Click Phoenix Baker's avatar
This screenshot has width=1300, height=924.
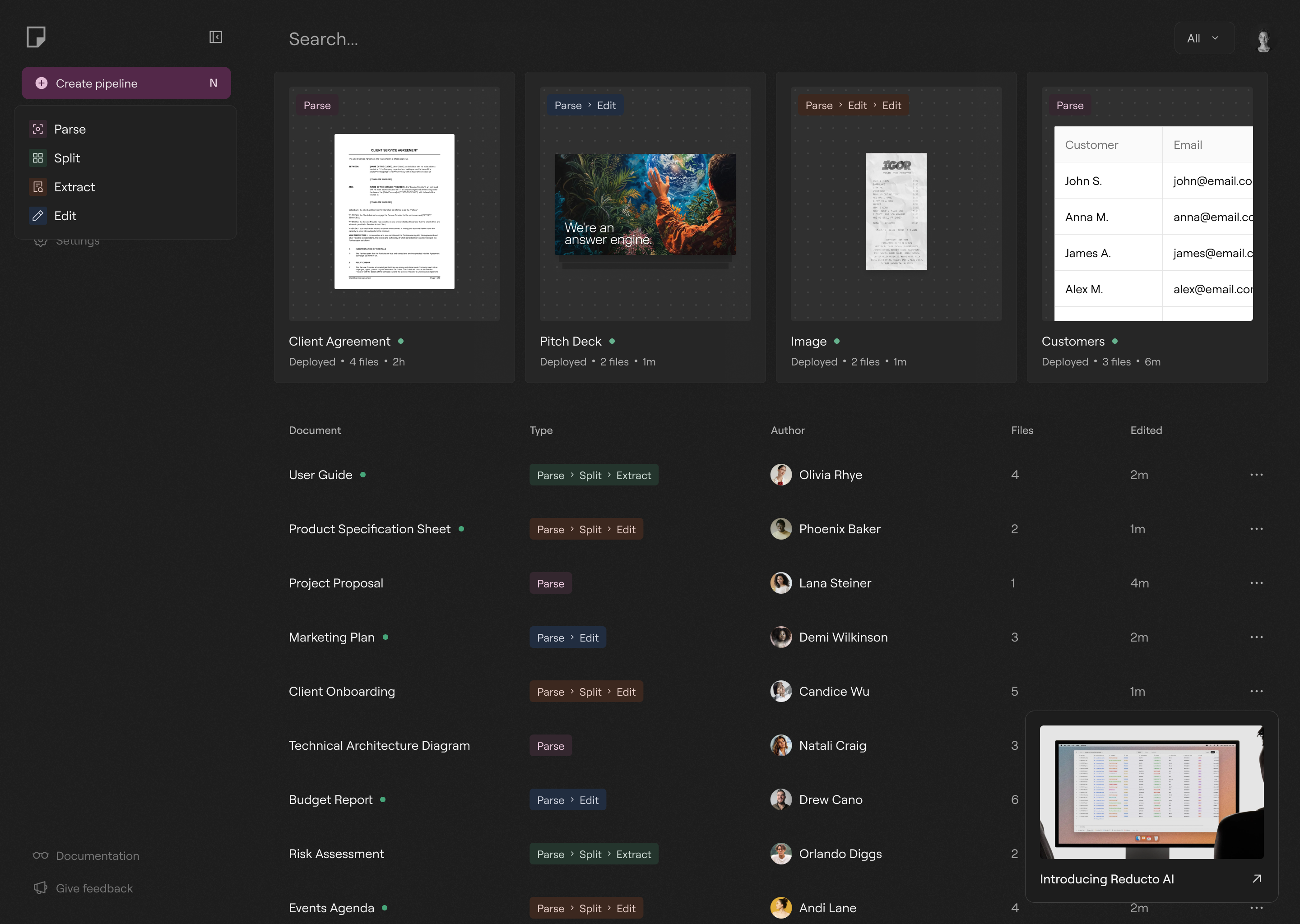coord(781,529)
